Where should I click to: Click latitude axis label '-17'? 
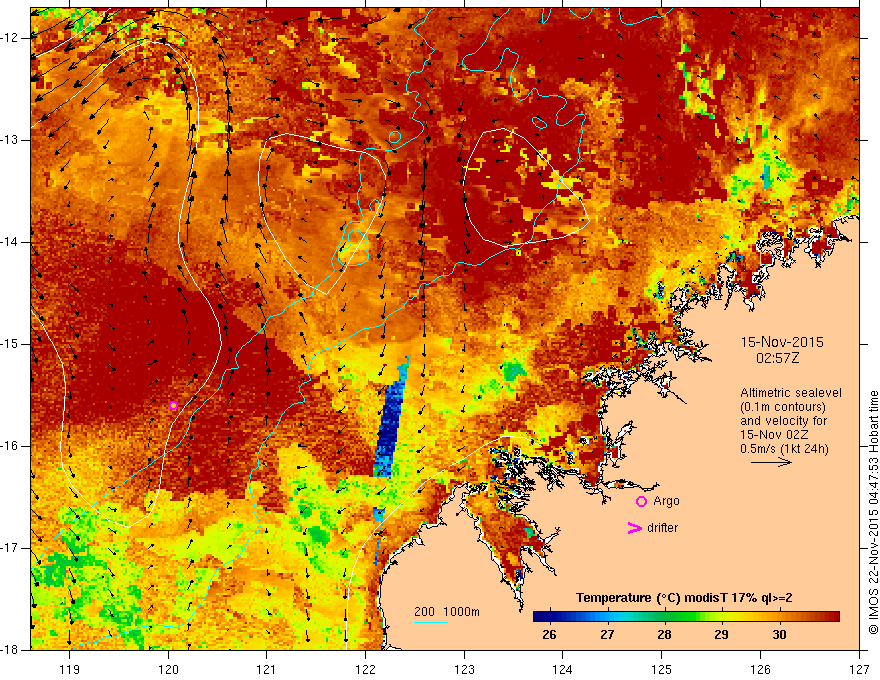click(x=10, y=548)
